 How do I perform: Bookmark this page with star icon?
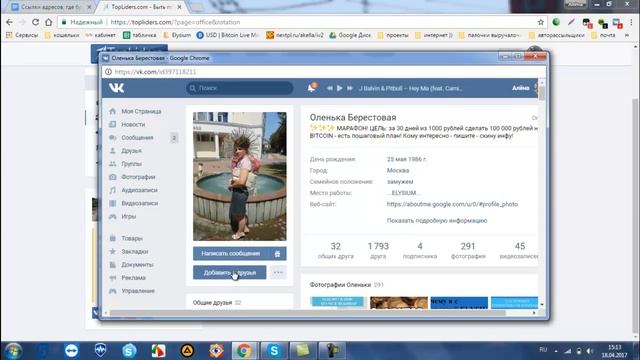click(541, 22)
